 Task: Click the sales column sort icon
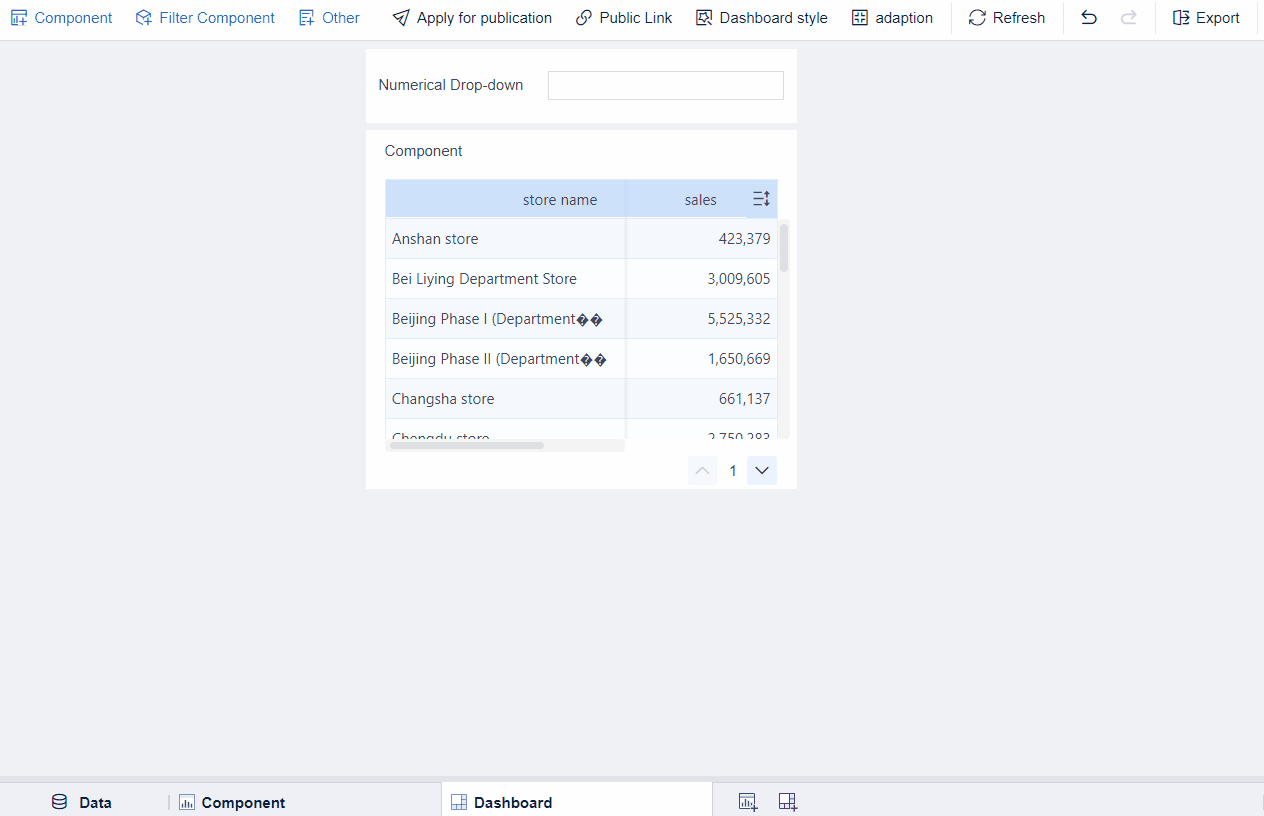click(x=761, y=199)
